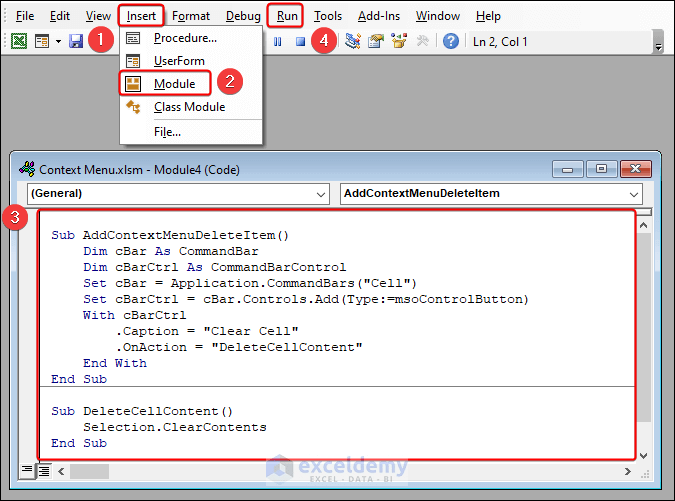
Task: Choose File... from Insert menu
Action: [191, 132]
